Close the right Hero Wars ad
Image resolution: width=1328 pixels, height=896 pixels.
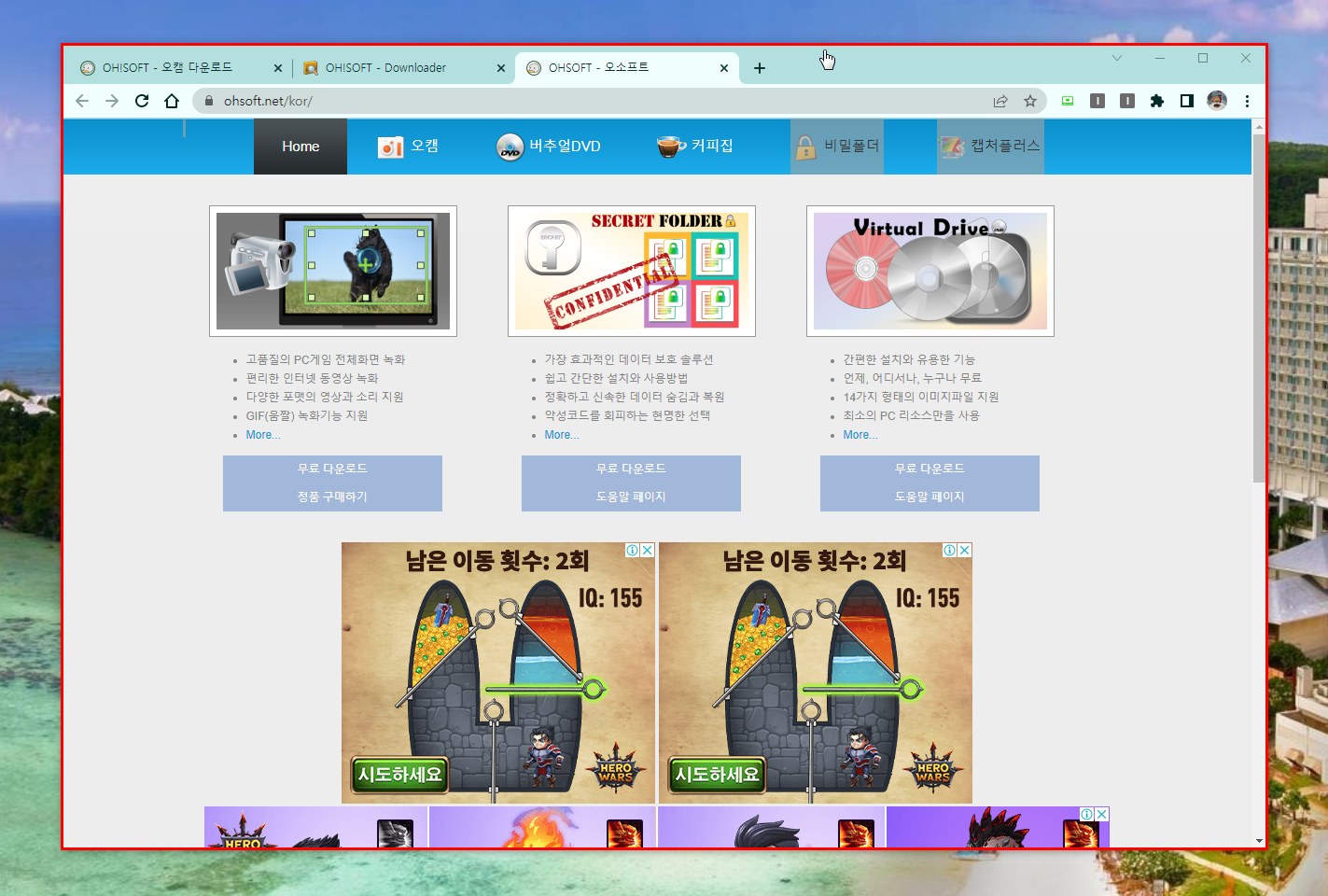click(965, 551)
